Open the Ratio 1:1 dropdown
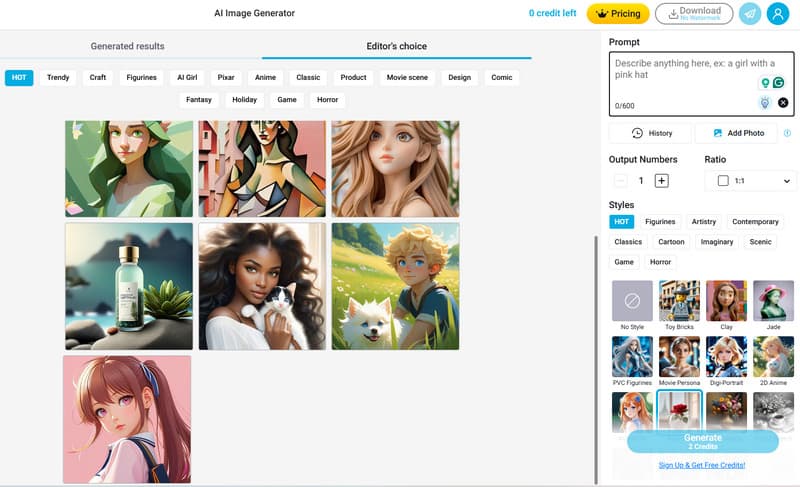 750,181
